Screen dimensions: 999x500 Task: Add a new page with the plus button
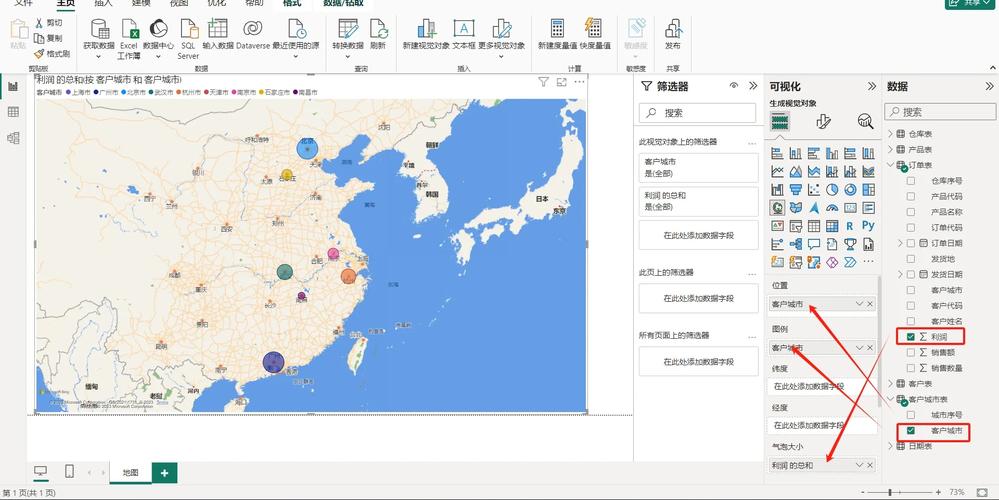[x=165, y=472]
